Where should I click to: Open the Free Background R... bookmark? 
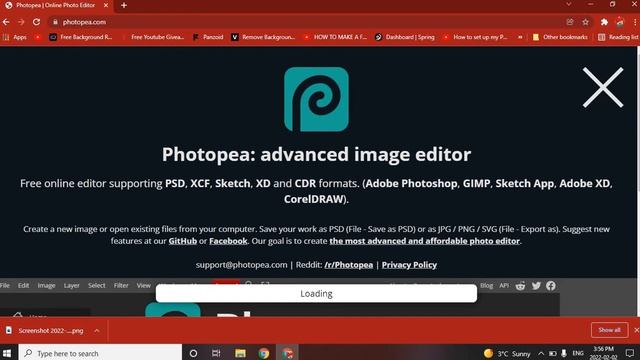[x=81, y=37]
